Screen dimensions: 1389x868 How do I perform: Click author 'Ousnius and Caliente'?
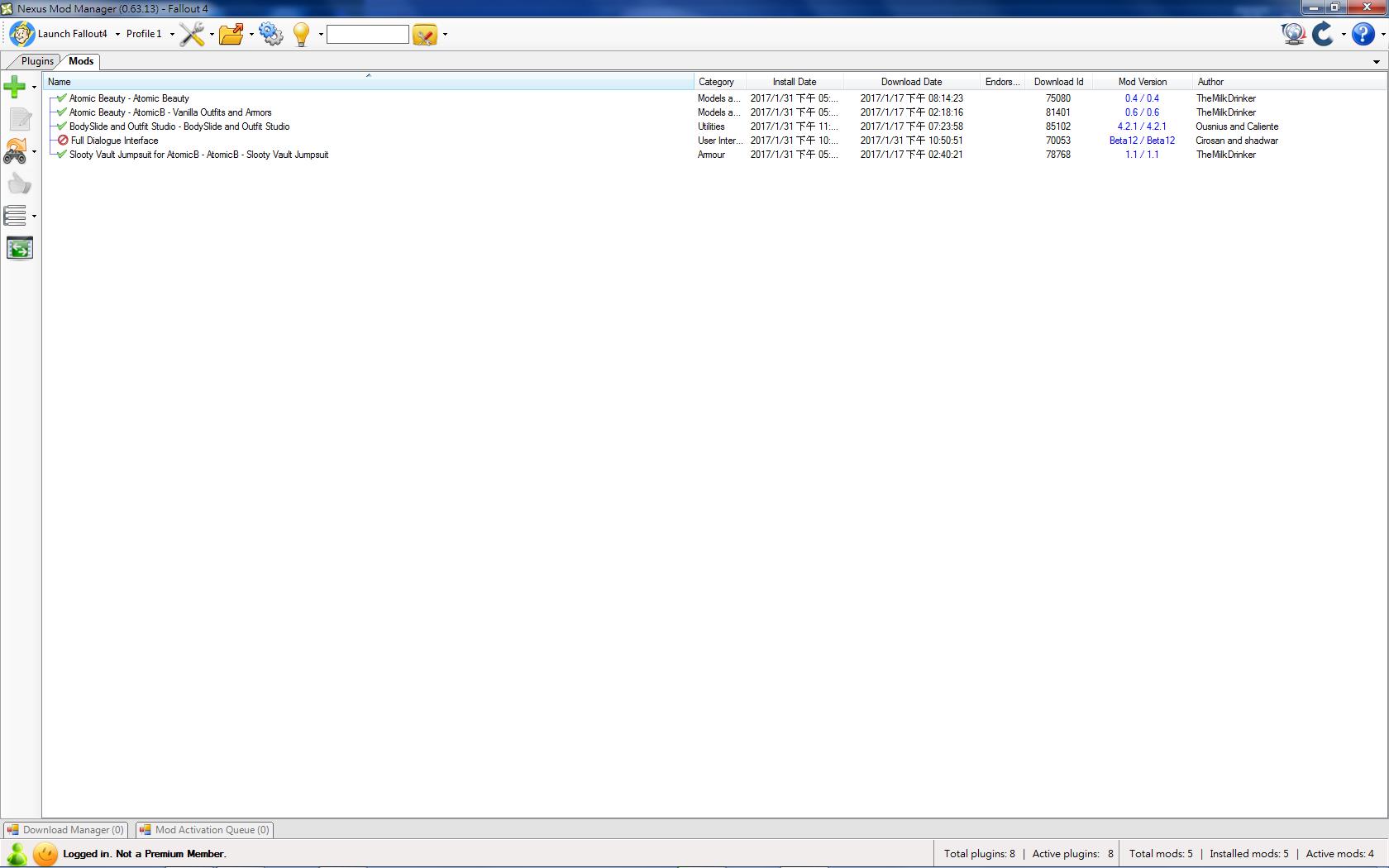tap(1237, 126)
